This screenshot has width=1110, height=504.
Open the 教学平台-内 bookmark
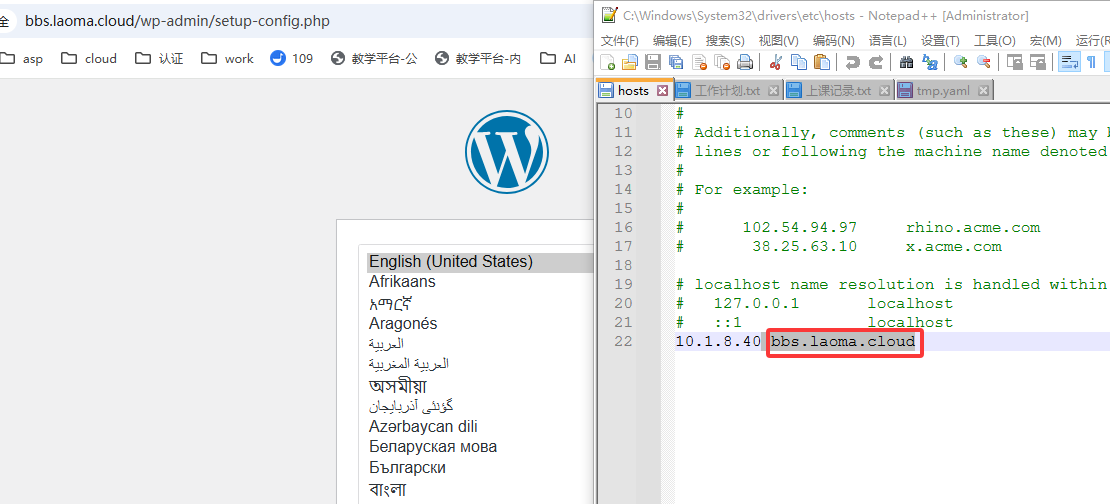point(478,58)
